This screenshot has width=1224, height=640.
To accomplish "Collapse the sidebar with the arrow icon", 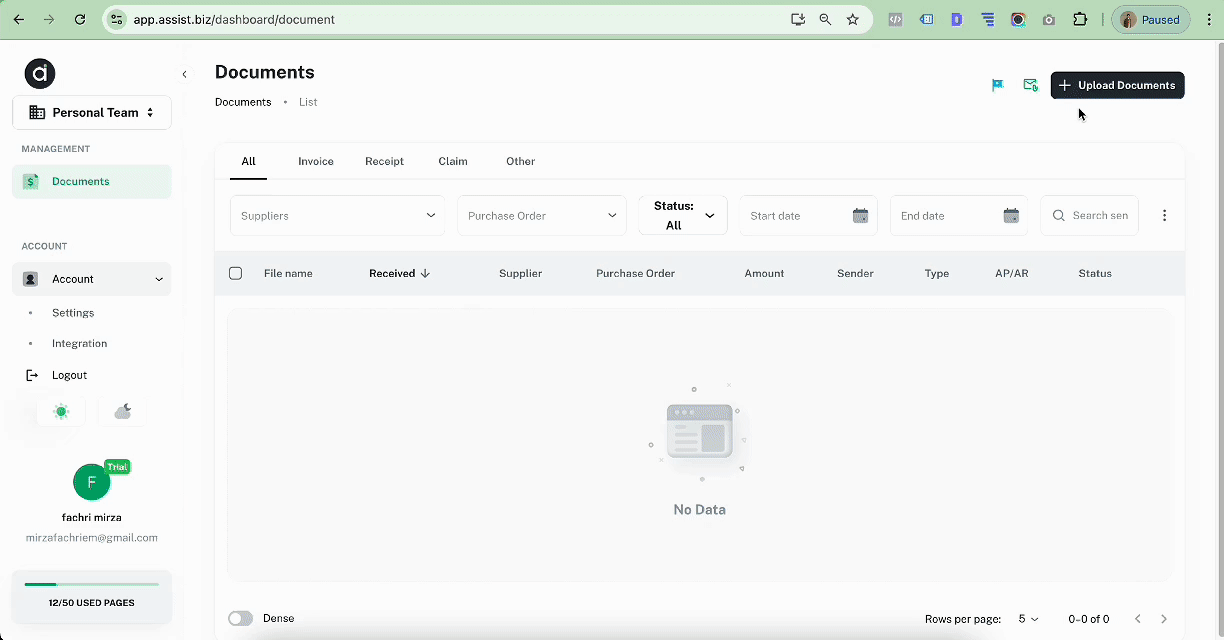I will pyautogui.click(x=184, y=74).
